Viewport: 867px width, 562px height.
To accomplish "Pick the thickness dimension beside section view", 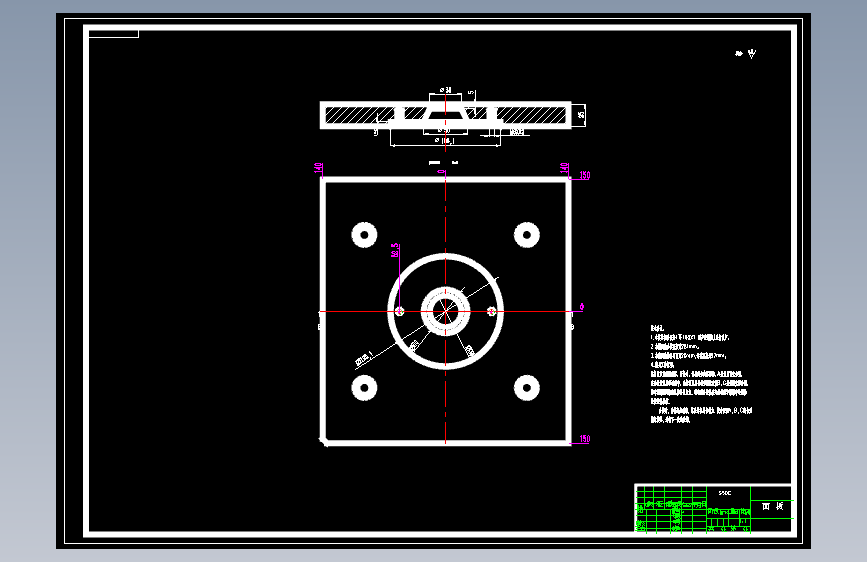I will coord(581,115).
